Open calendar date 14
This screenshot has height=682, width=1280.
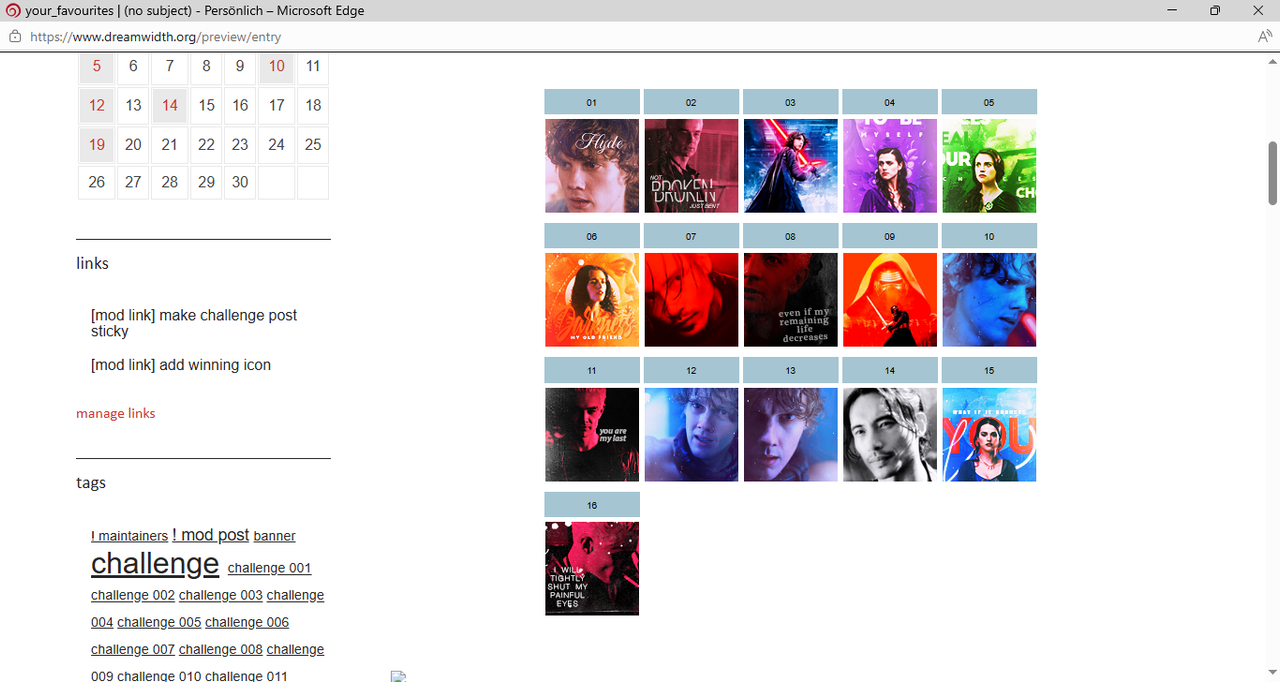(x=169, y=105)
